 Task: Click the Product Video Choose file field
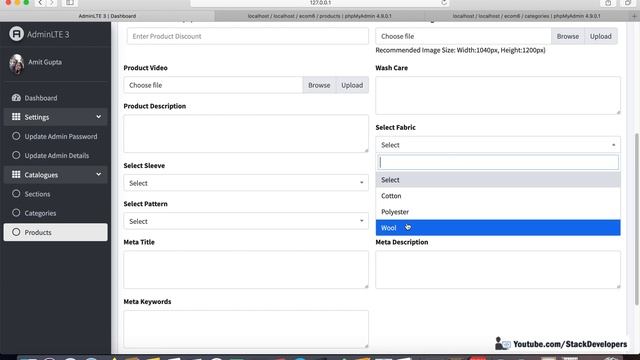click(213, 85)
